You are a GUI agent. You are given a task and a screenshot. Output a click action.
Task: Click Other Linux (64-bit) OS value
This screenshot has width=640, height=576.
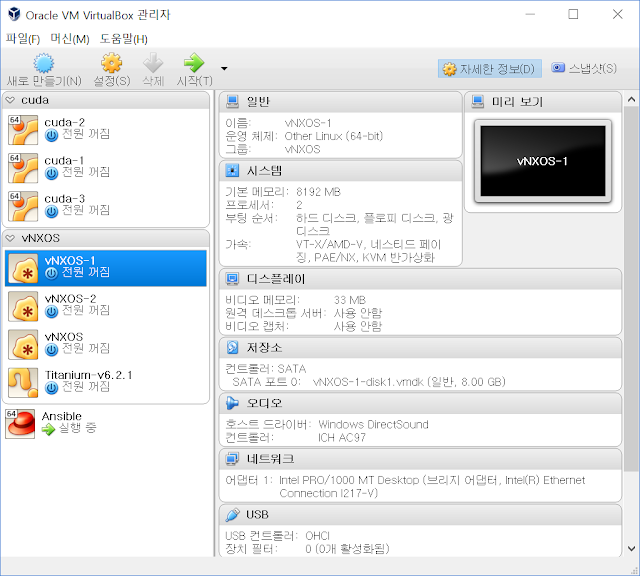coord(333,136)
